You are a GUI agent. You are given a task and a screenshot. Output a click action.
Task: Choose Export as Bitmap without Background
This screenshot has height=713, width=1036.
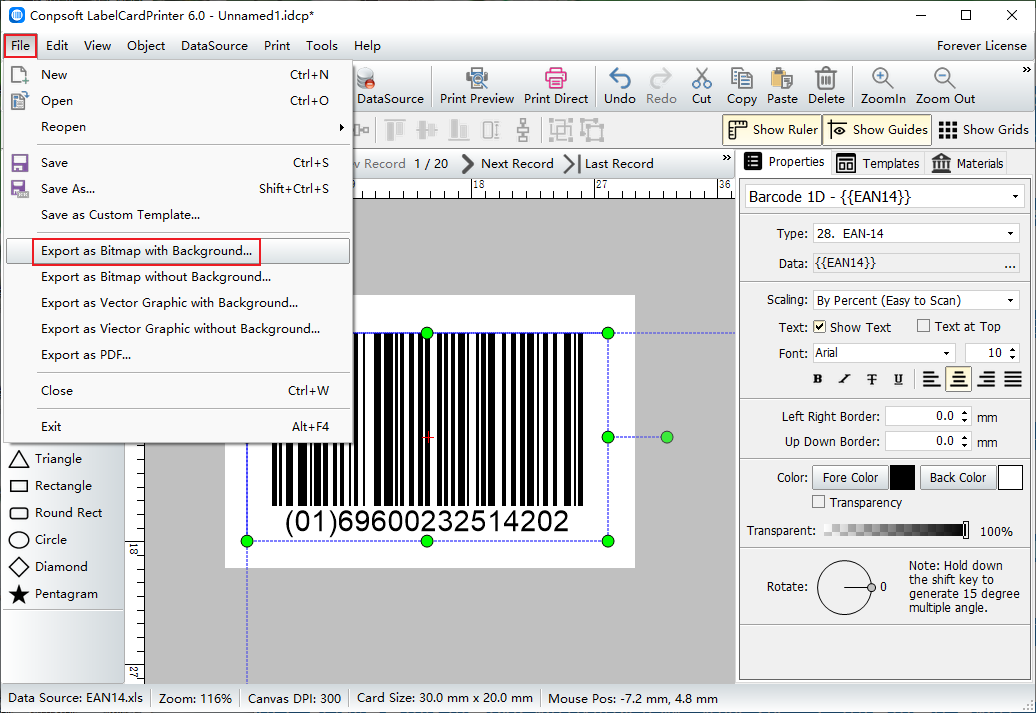(178, 277)
